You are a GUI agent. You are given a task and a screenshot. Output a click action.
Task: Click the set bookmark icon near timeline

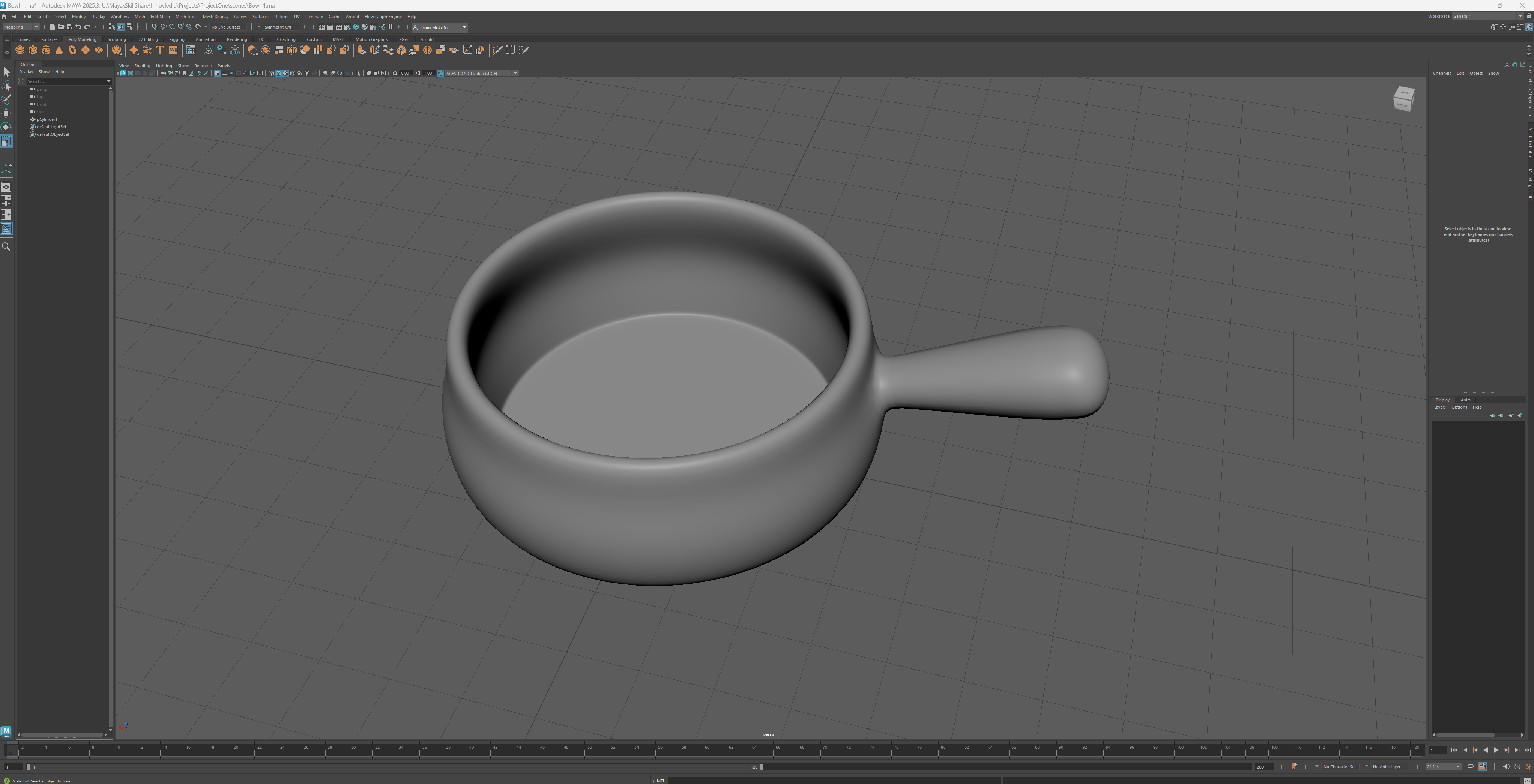tap(1294, 767)
